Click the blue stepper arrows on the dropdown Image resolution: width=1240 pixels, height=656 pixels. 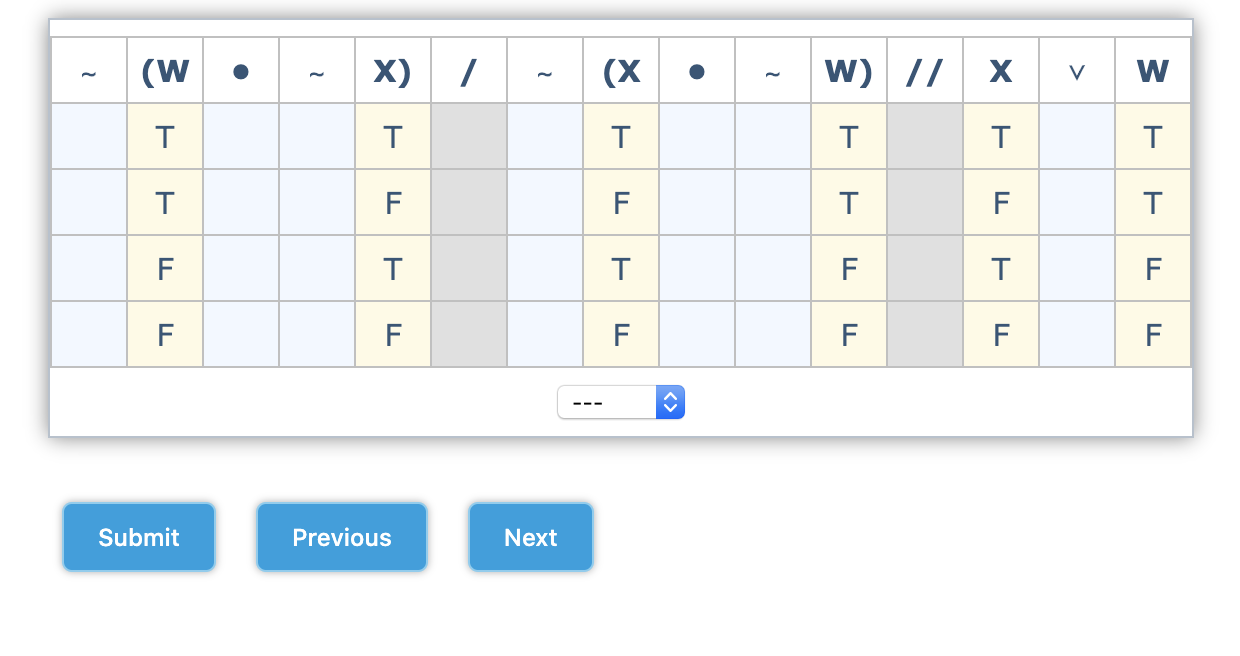click(670, 402)
